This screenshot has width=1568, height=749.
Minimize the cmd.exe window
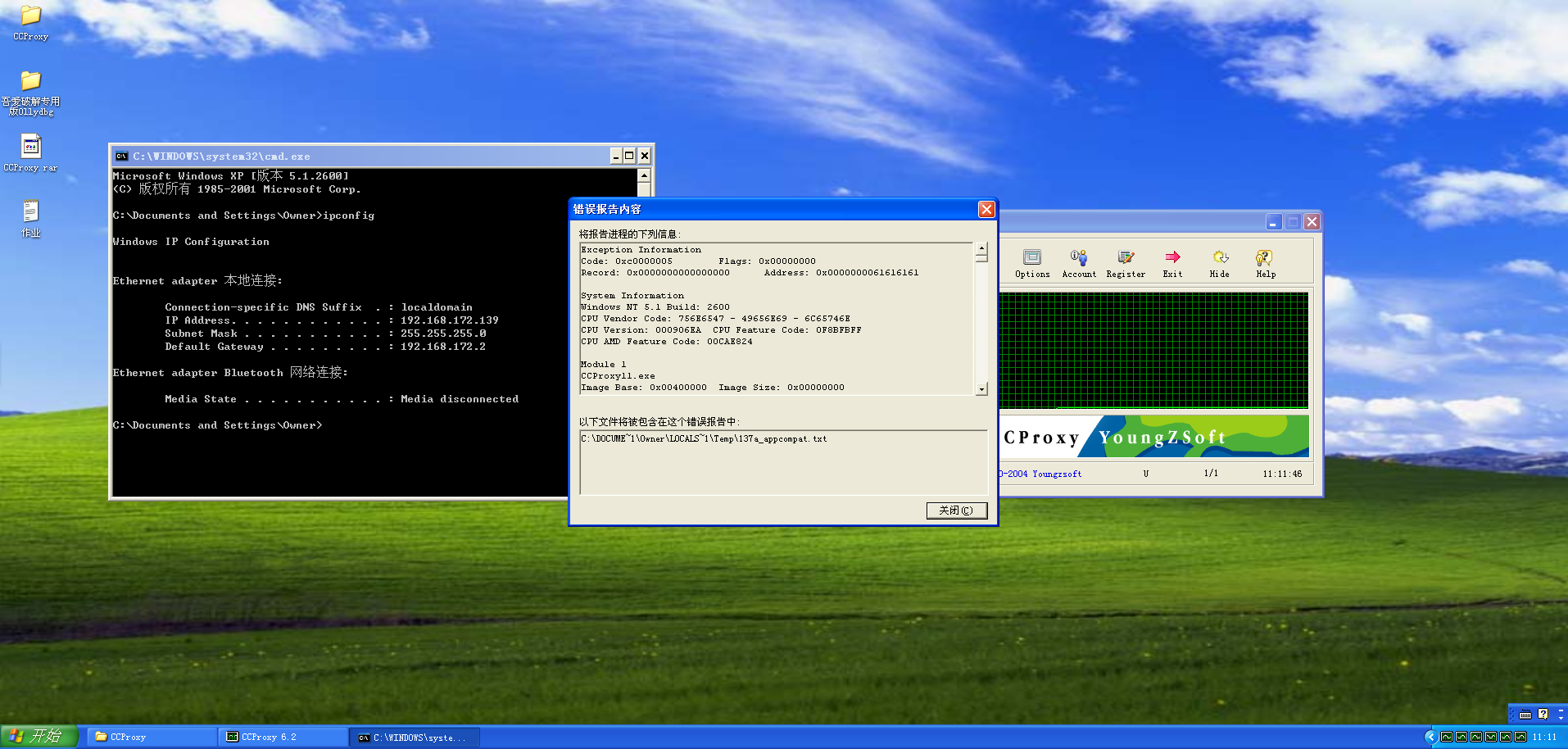[616, 156]
